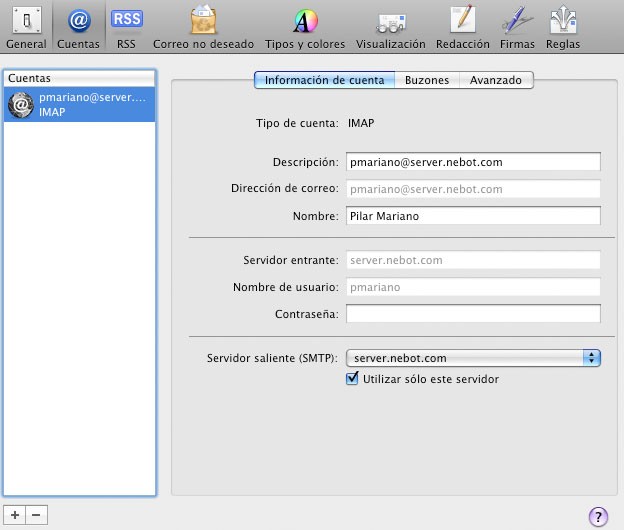624x530 pixels.
Task: Click the Nombre field with Pilar Mariano
Action: (x=473, y=216)
